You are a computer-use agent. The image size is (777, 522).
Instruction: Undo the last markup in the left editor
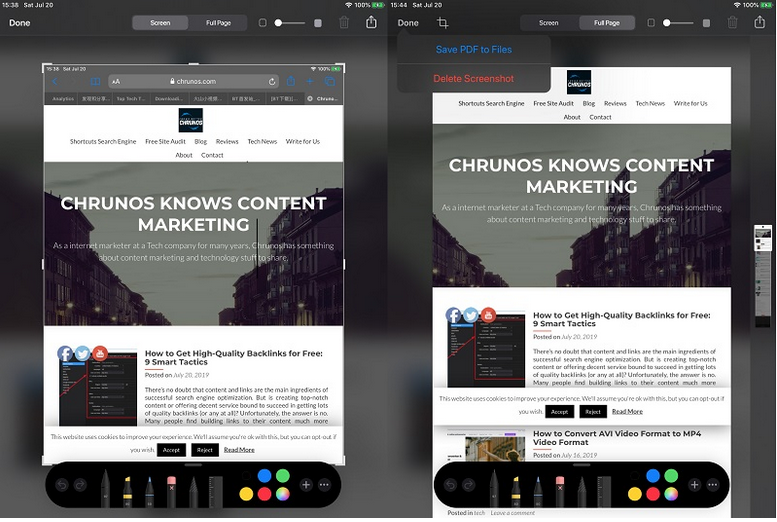pyautogui.click(x=62, y=484)
